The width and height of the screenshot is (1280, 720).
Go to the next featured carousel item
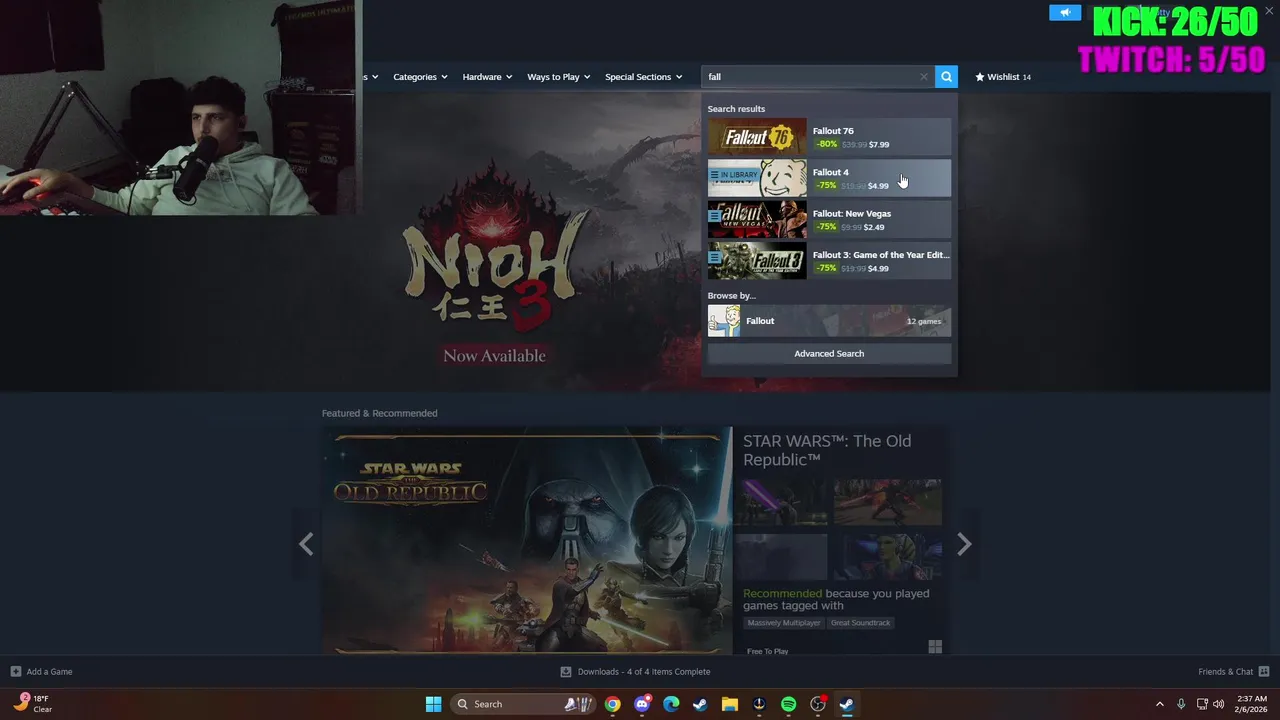coord(964,544)
